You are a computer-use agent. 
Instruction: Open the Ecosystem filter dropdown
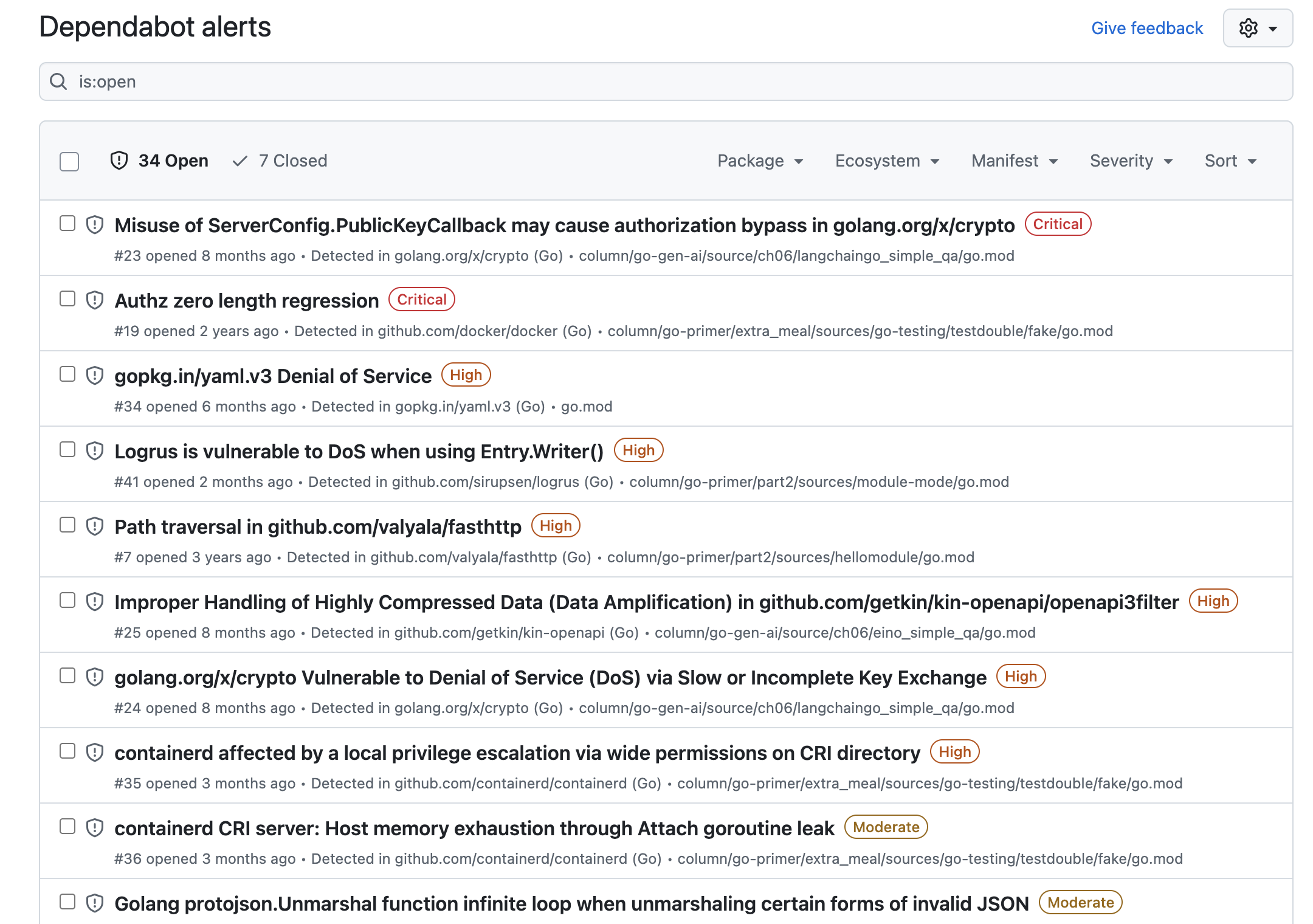tap(887, 160)
